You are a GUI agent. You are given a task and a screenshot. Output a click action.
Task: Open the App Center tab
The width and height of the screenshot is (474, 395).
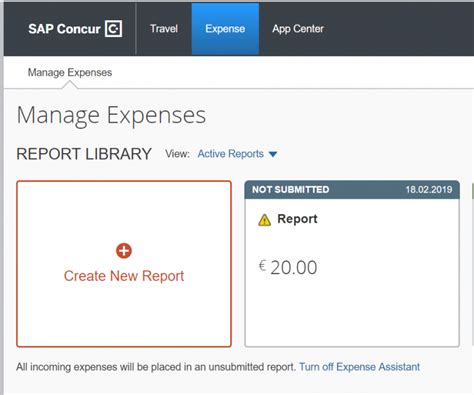(298, 29)
